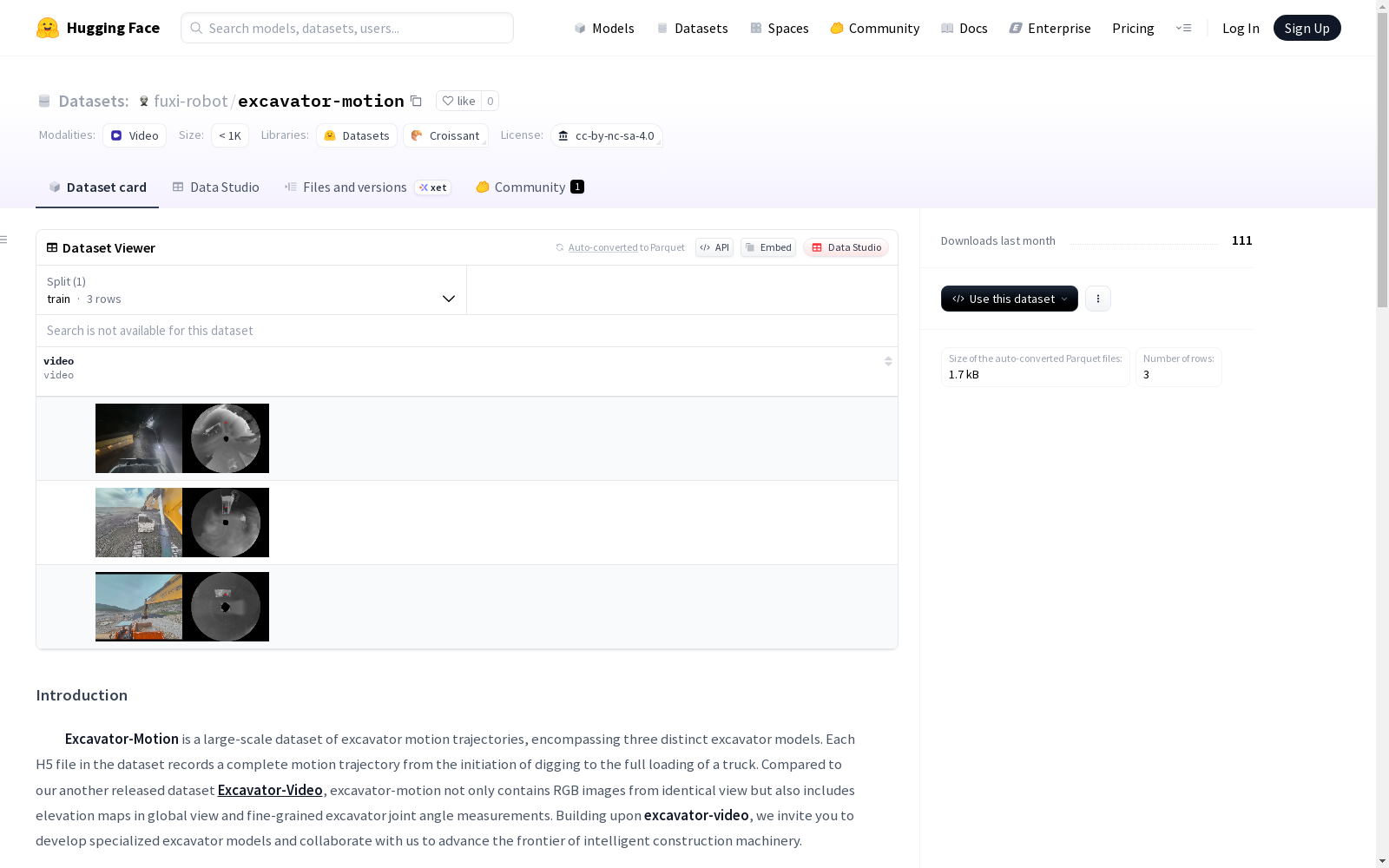Click the API code button

[714, 247]
